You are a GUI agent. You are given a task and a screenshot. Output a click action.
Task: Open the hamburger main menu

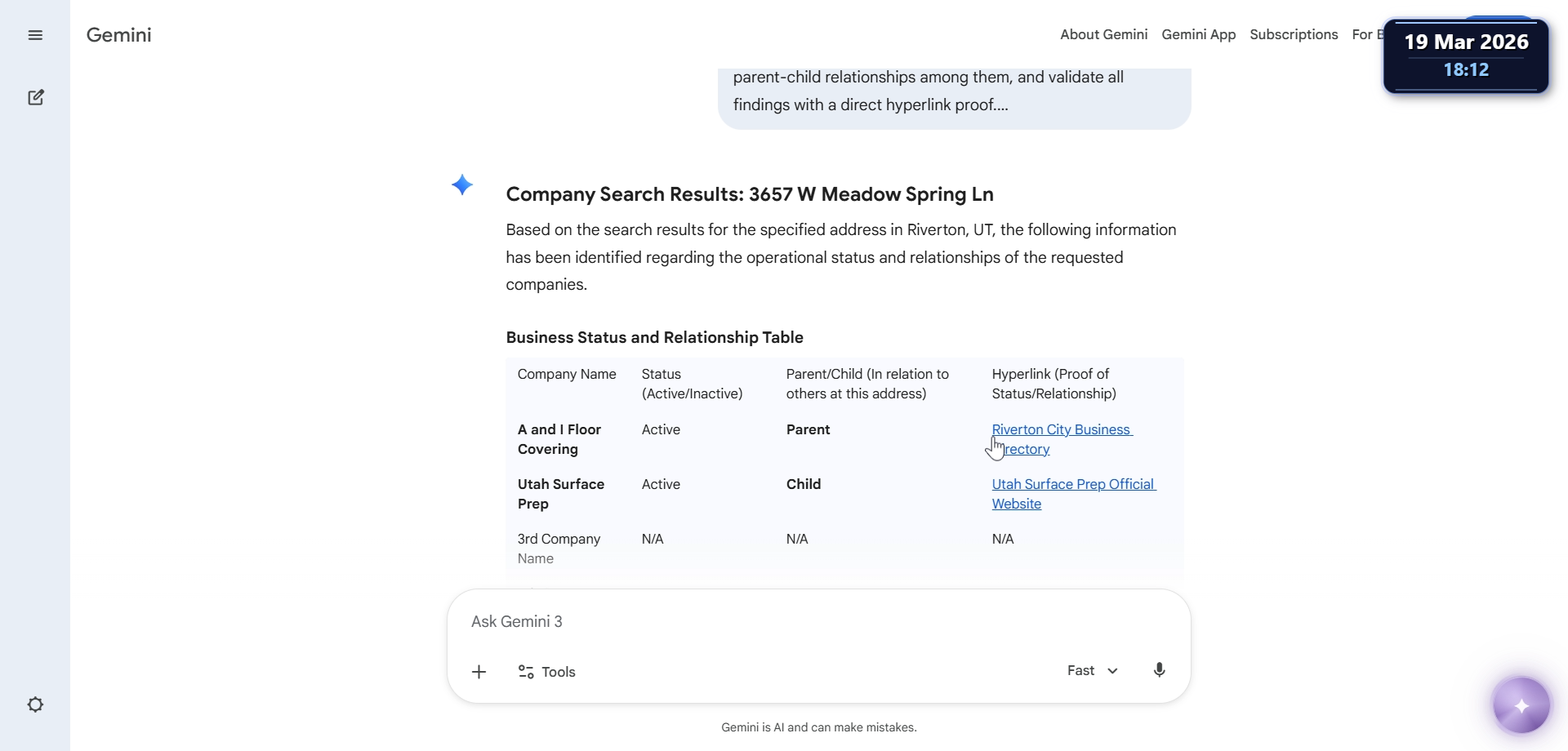(35, 35)
